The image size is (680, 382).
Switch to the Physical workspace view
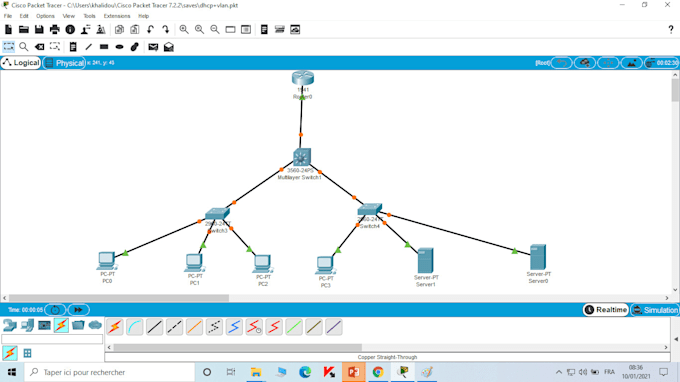64,63
